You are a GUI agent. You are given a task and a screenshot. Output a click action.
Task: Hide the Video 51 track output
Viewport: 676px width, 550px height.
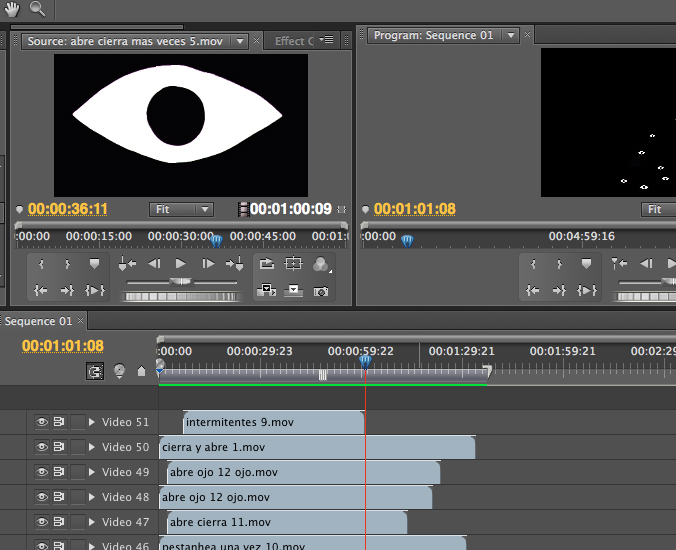tap(42, 422)
